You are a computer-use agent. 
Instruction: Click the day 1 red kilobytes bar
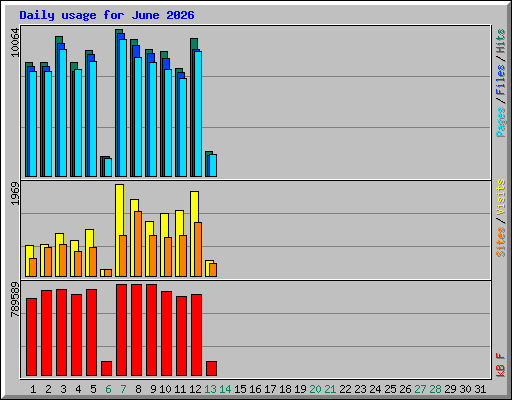point(31,337)
